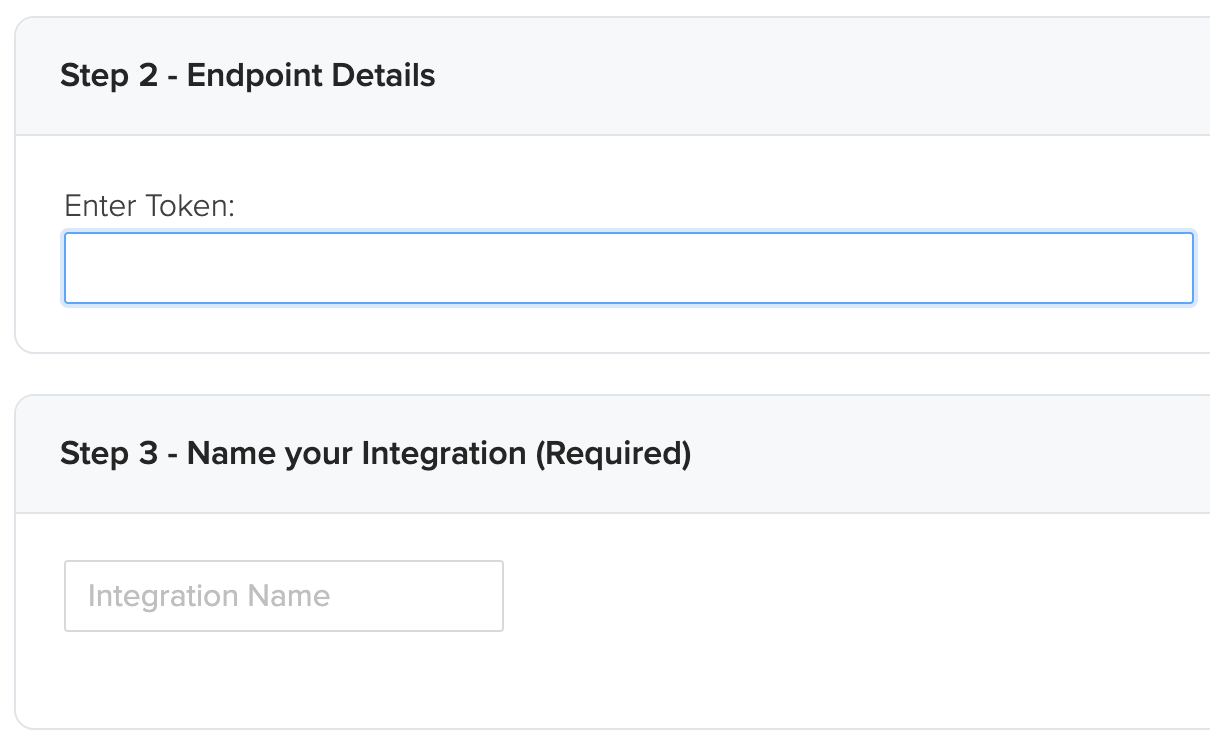Viewport: 1210px width, 748px height.
Task: Click empty header area right of "Endpoint Details"
Action: coord(800,76)
